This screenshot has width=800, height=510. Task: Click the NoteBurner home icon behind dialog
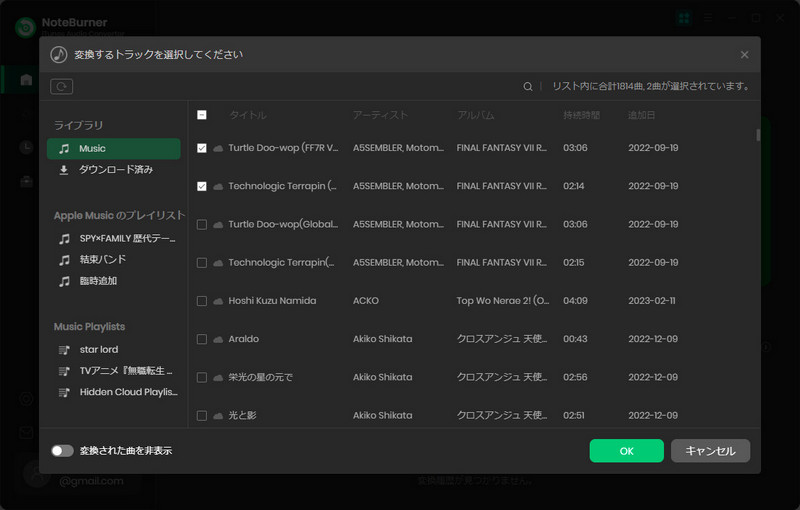click(x=26, y=80)
